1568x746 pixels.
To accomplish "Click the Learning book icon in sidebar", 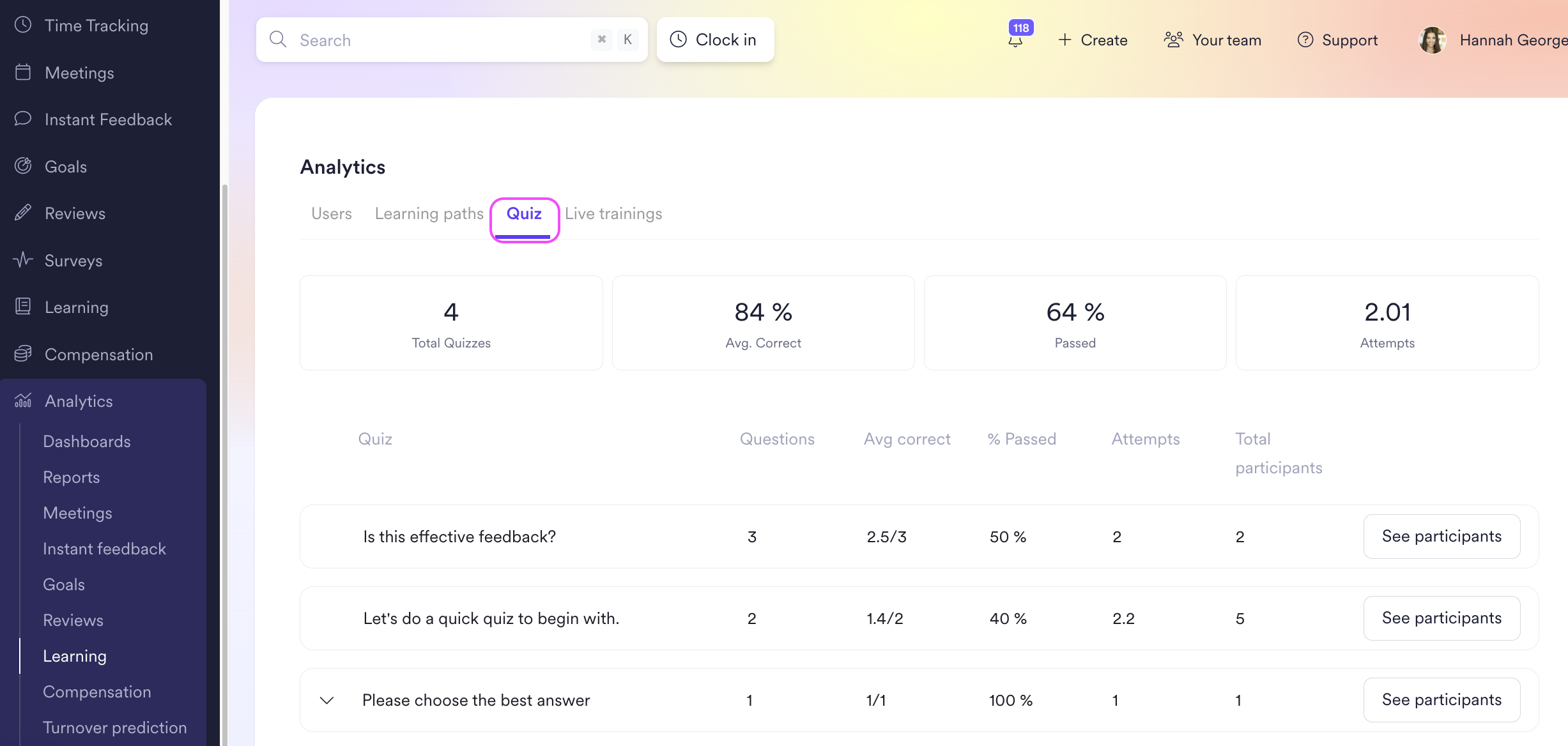I will click(23, 307).
